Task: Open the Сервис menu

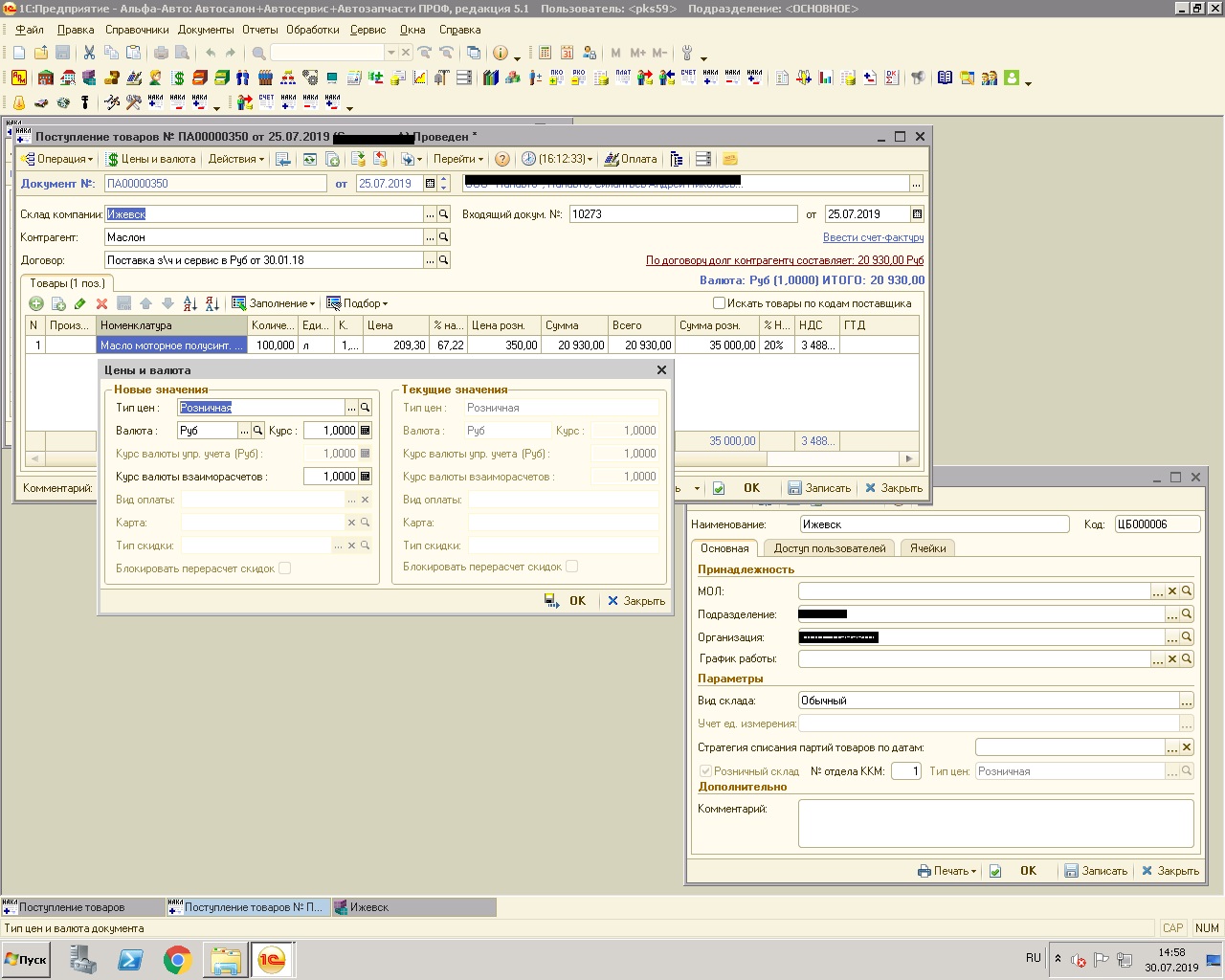Action: 367,30
